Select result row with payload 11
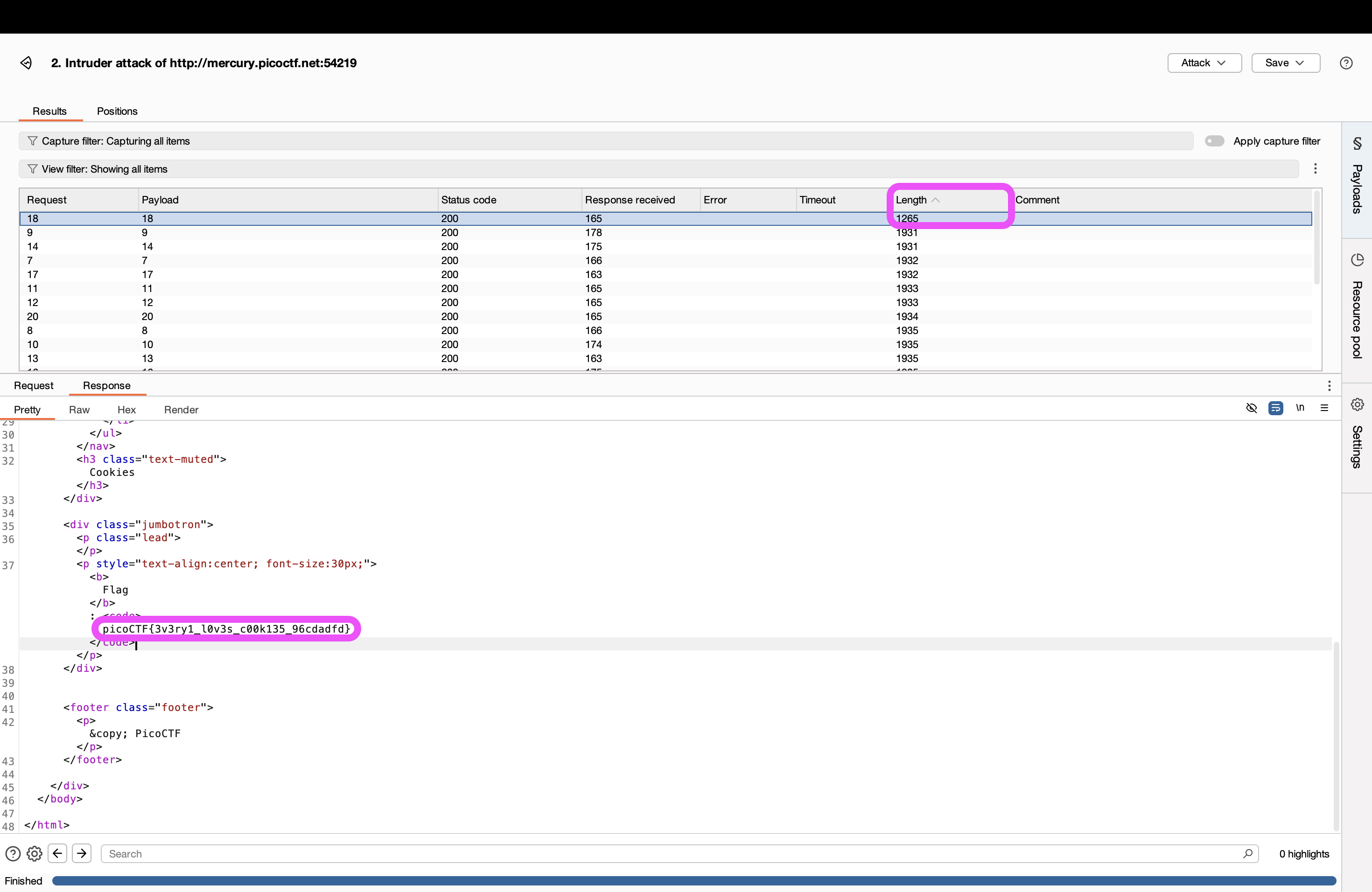 click(x=666, y=288)
